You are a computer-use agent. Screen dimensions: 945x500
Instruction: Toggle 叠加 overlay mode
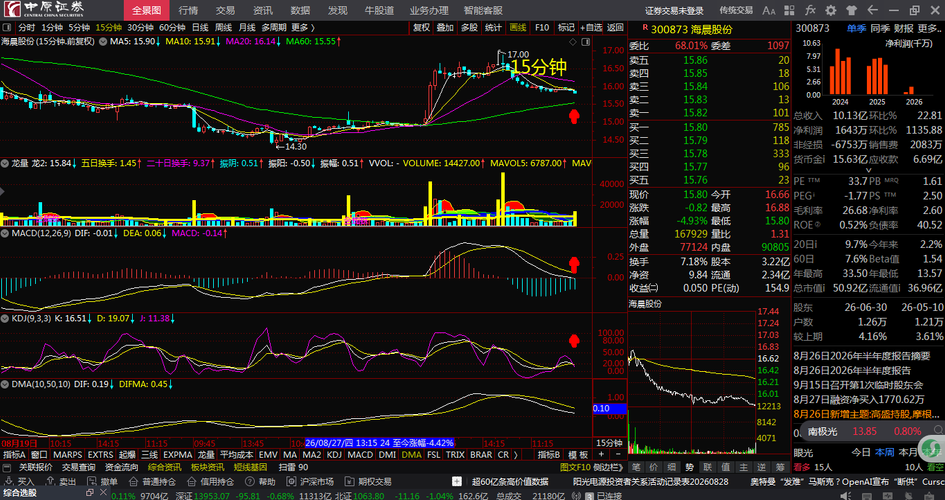coord(445,28)
